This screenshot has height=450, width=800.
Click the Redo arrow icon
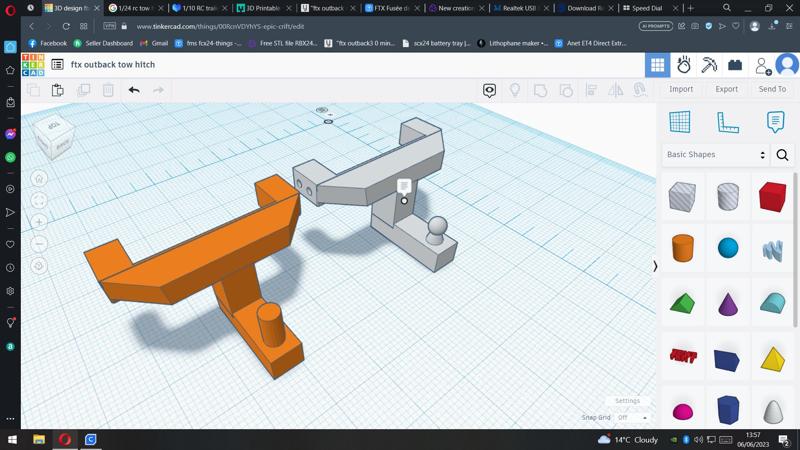[159, 90]
